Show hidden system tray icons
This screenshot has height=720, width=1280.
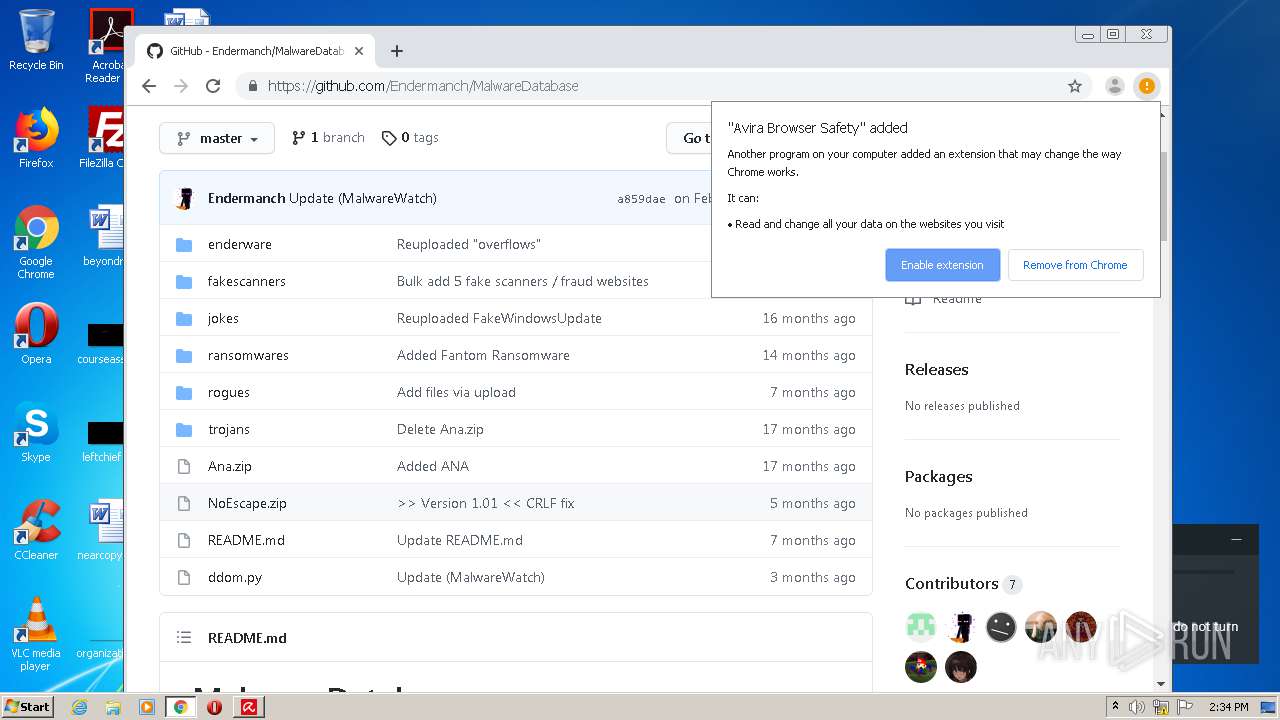pyautogui.click(x=1115, y=707)
